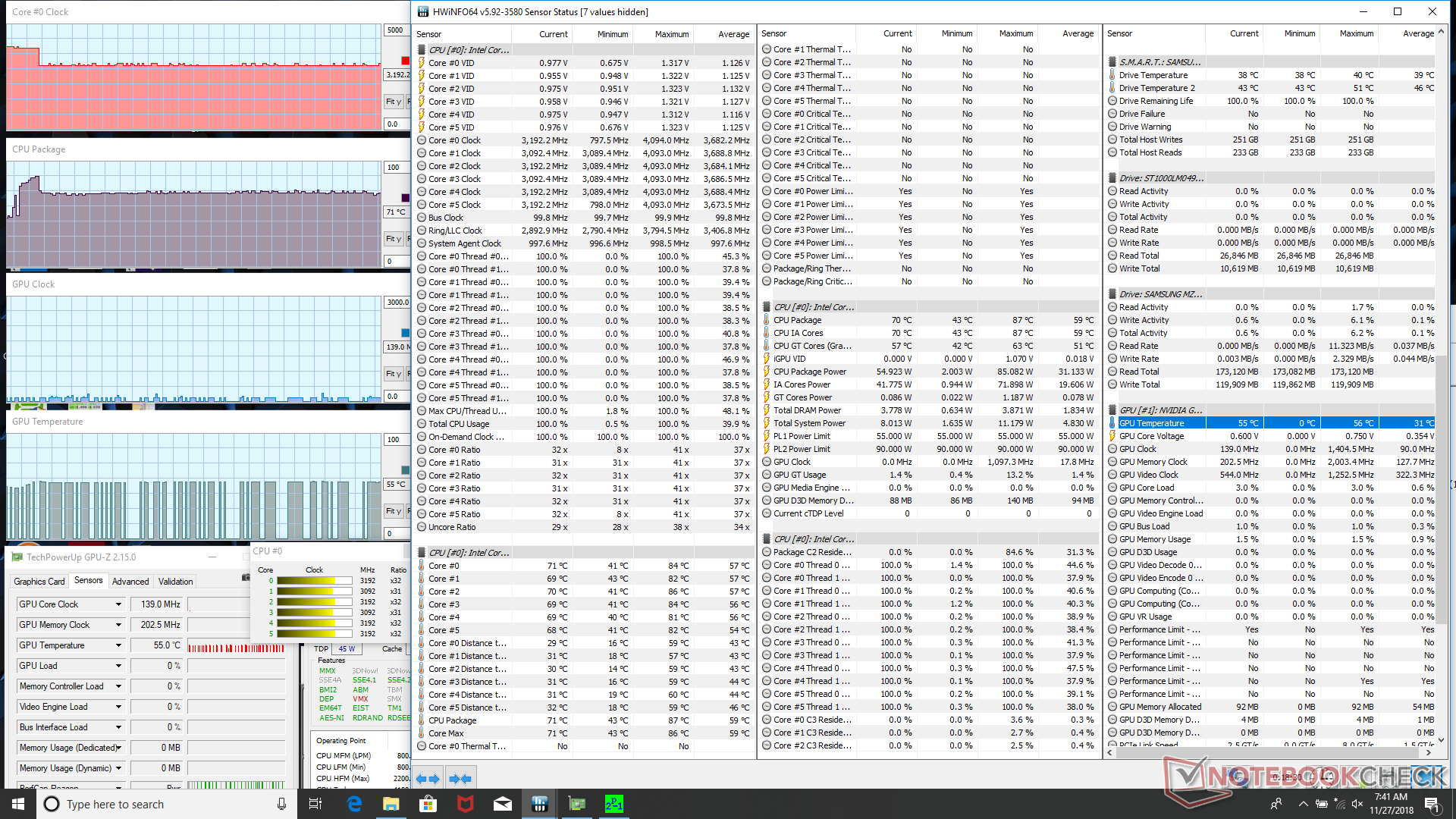This screenshot has height=819, width=1456.
Task: Open the Advanced tab in GPU-Z
Action: click(130, 582)
